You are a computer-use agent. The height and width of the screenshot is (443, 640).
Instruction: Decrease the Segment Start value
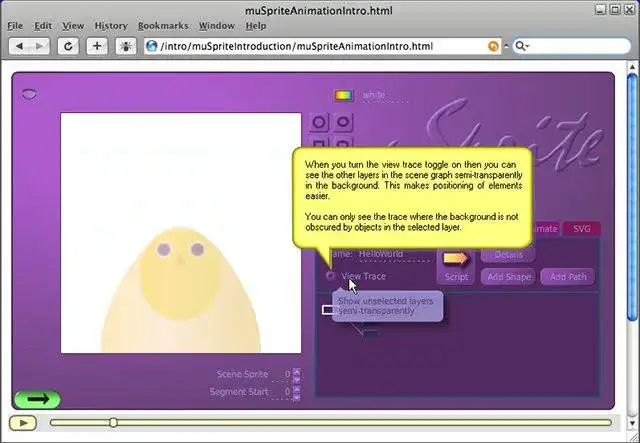coord(297,396)
